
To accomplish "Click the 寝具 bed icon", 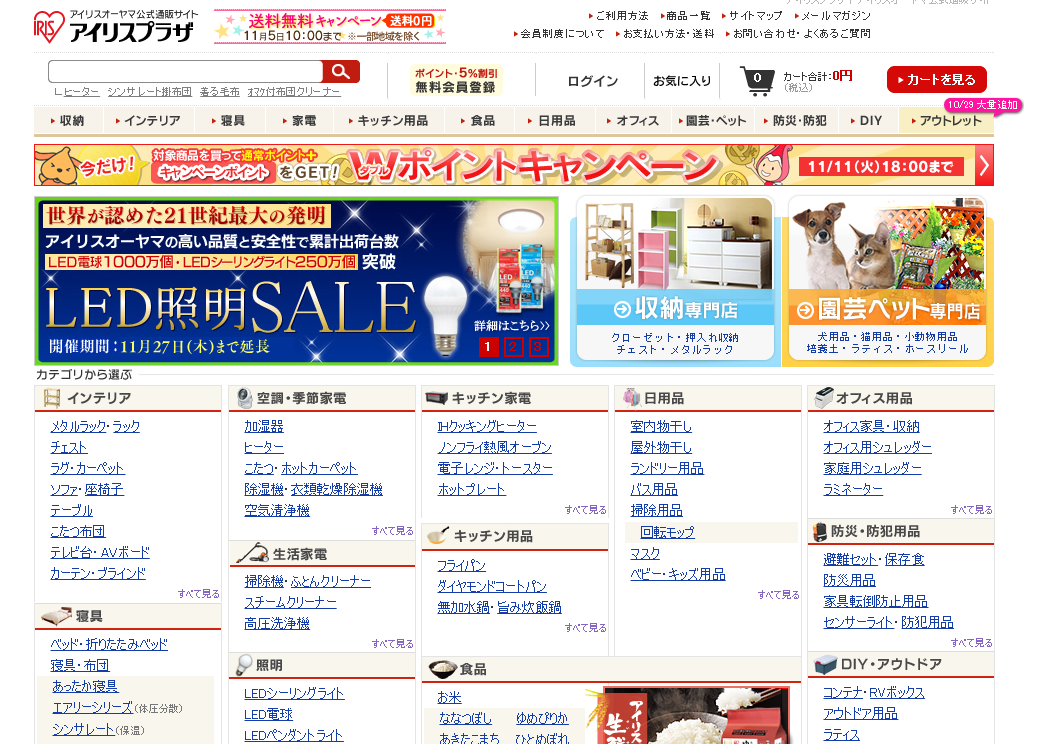I will click(x=56, y=616).
